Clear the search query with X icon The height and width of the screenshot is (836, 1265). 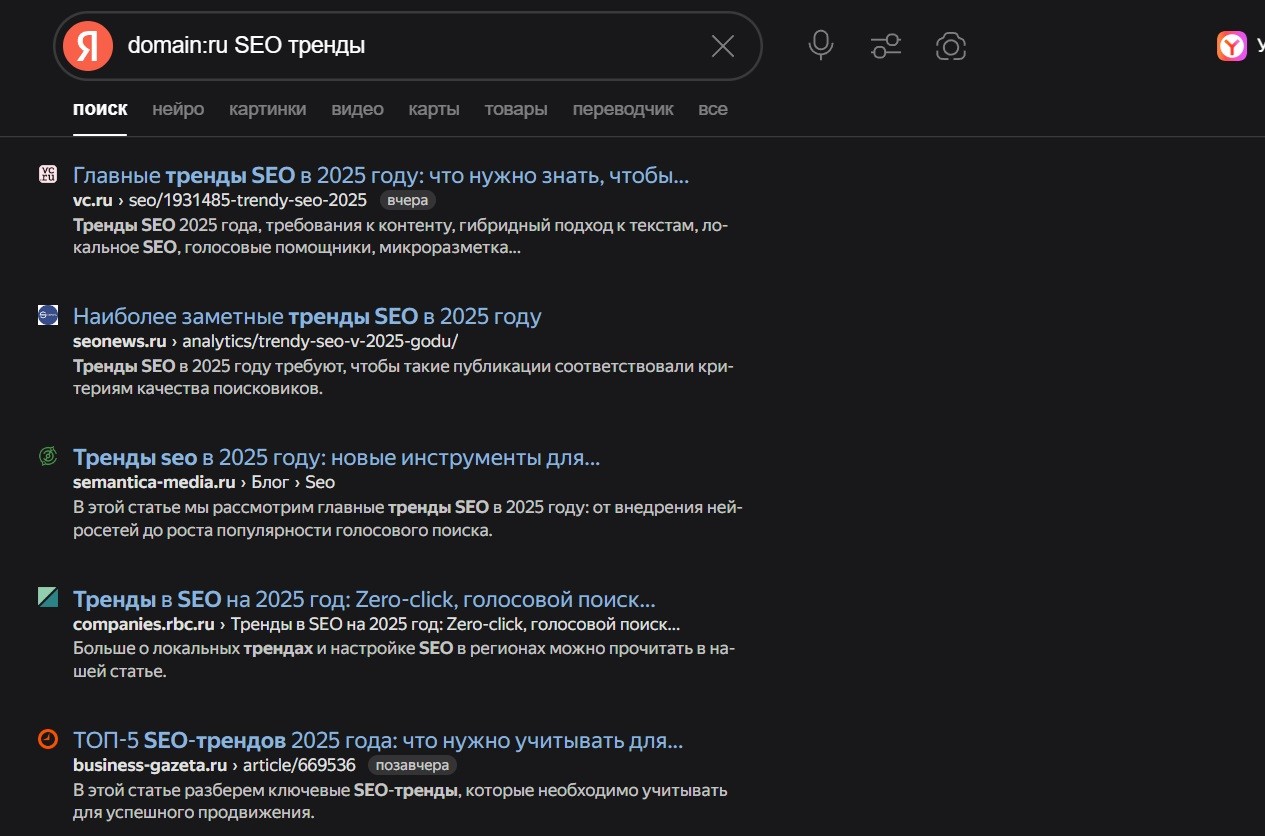click(x=722, y=46)
